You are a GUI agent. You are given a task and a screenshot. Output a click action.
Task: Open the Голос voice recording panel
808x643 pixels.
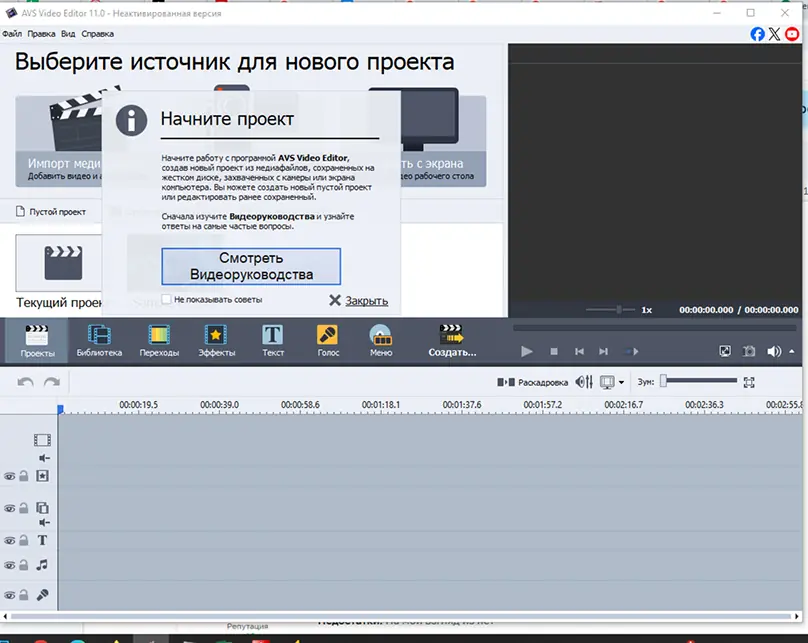point(328,341)
